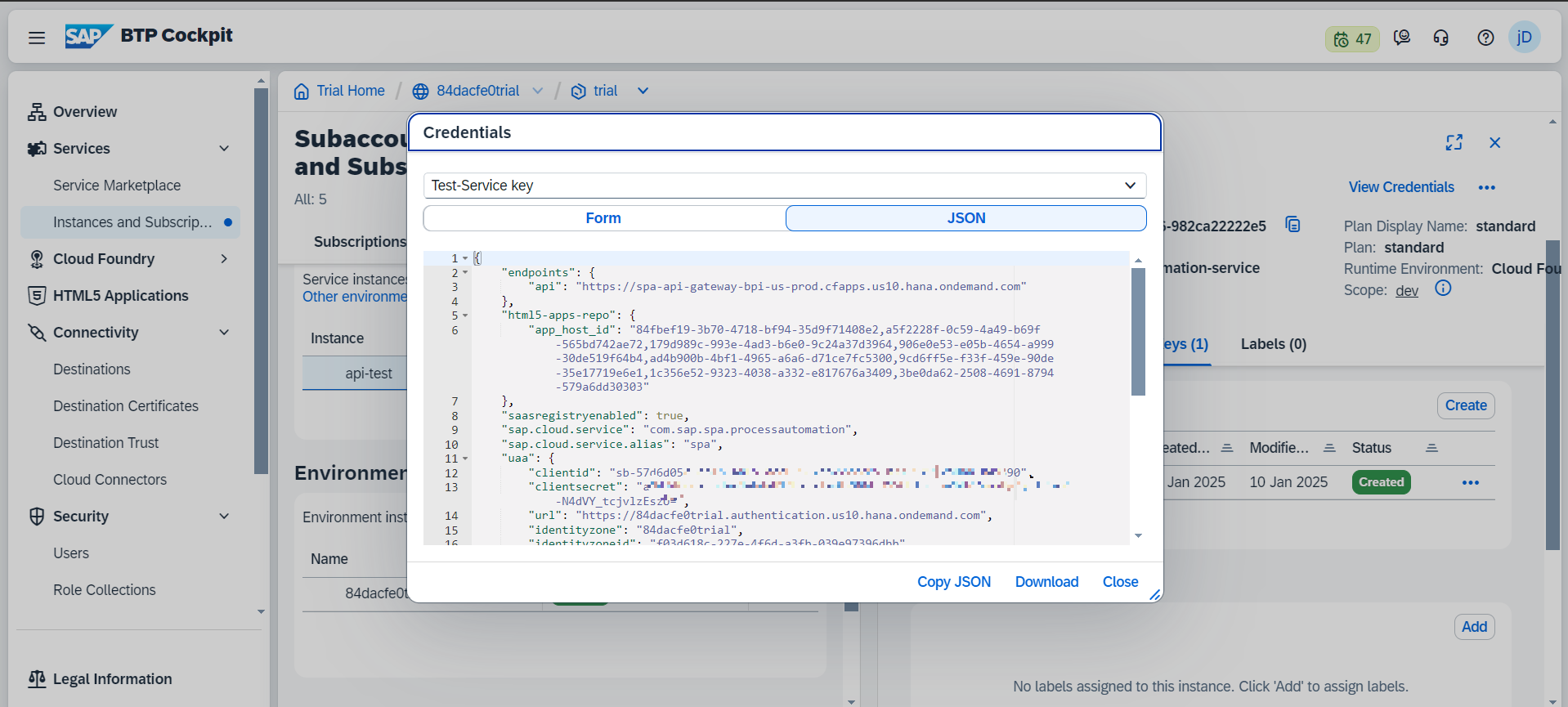
Task: Click Copy JSON button
Action: (953, 582)
